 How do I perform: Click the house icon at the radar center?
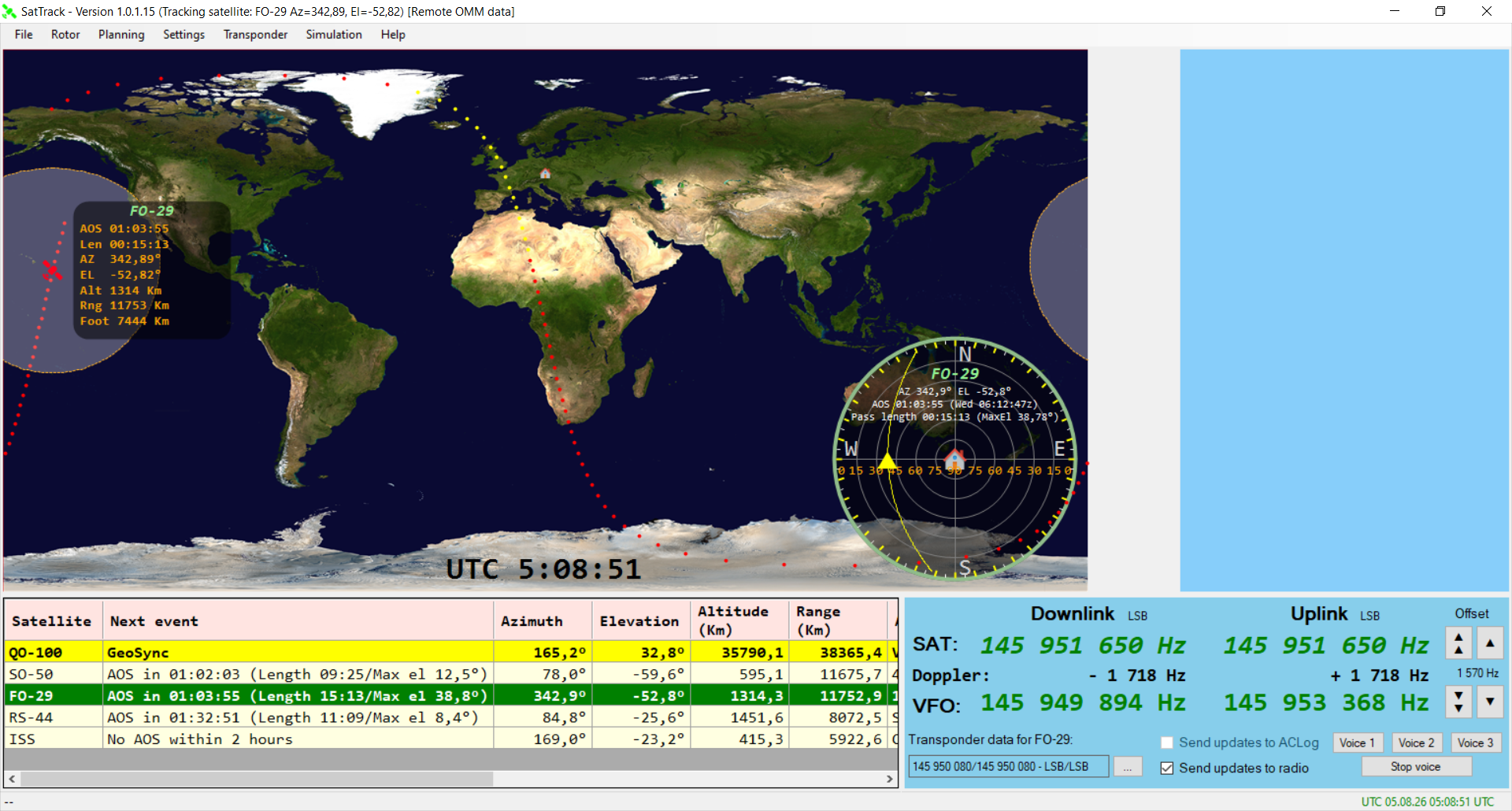click(x=955, y=458)
